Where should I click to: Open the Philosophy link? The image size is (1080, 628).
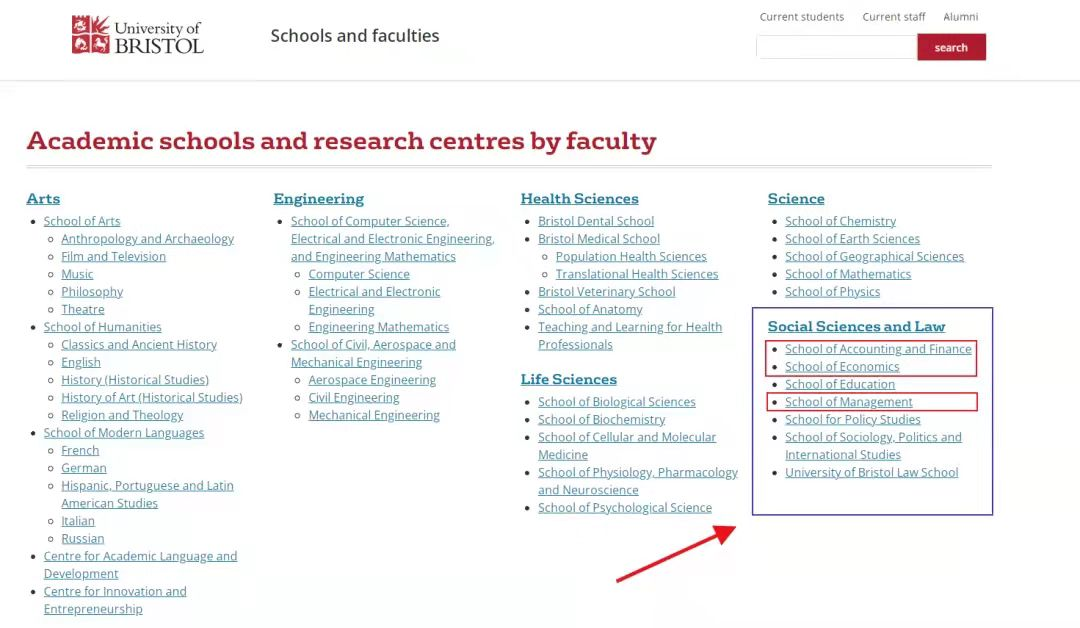pyautogui.click(x=92, y=292)
